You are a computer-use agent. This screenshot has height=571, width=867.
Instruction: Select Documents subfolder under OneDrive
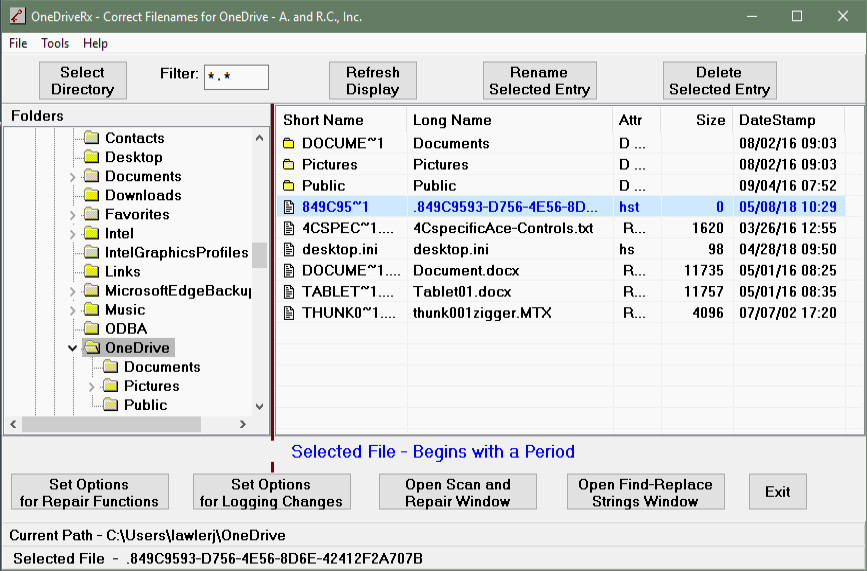click(x=162, y=366)
